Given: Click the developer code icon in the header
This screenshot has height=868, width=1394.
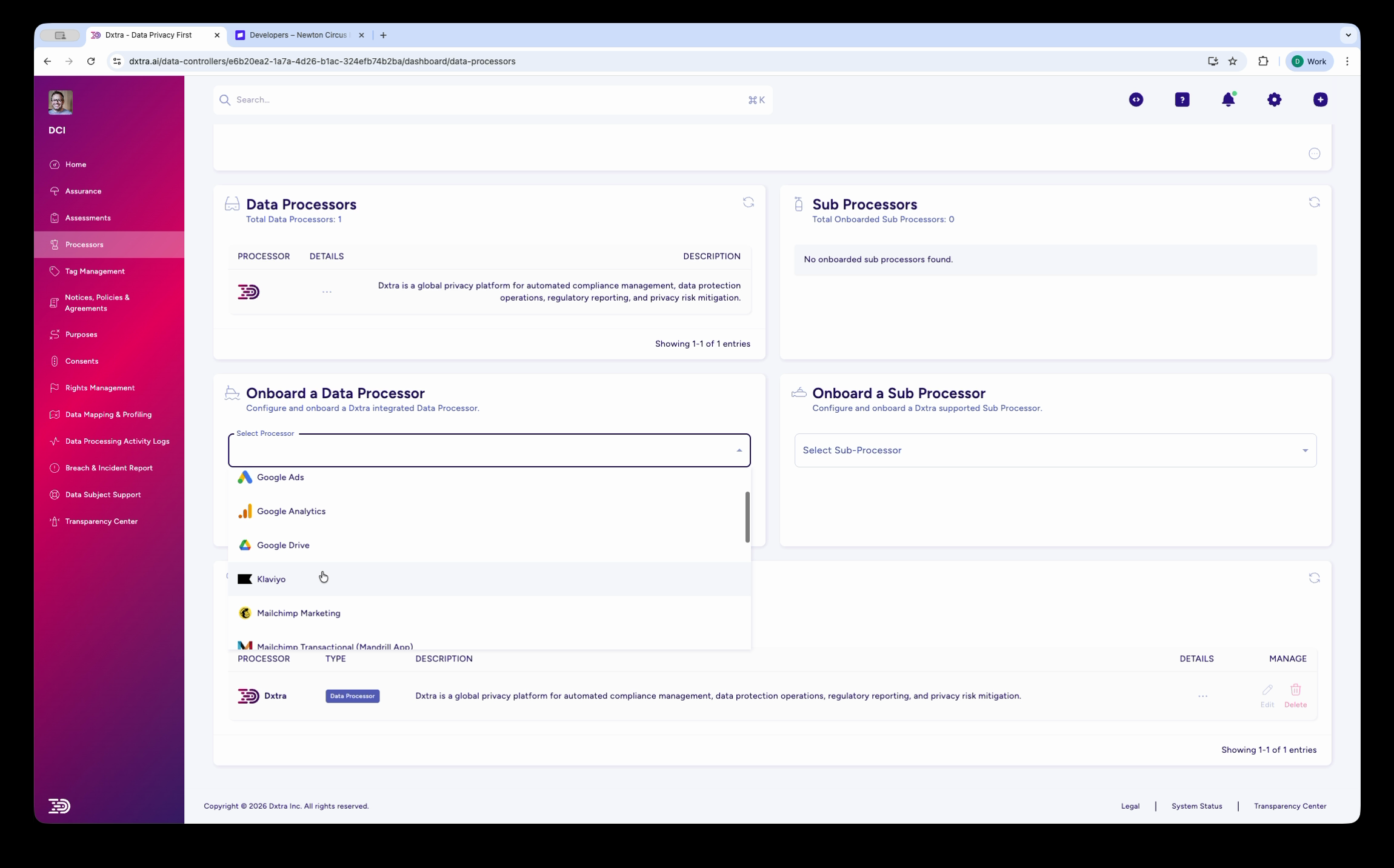Looking at the screenshot, I should (1135, 99).
